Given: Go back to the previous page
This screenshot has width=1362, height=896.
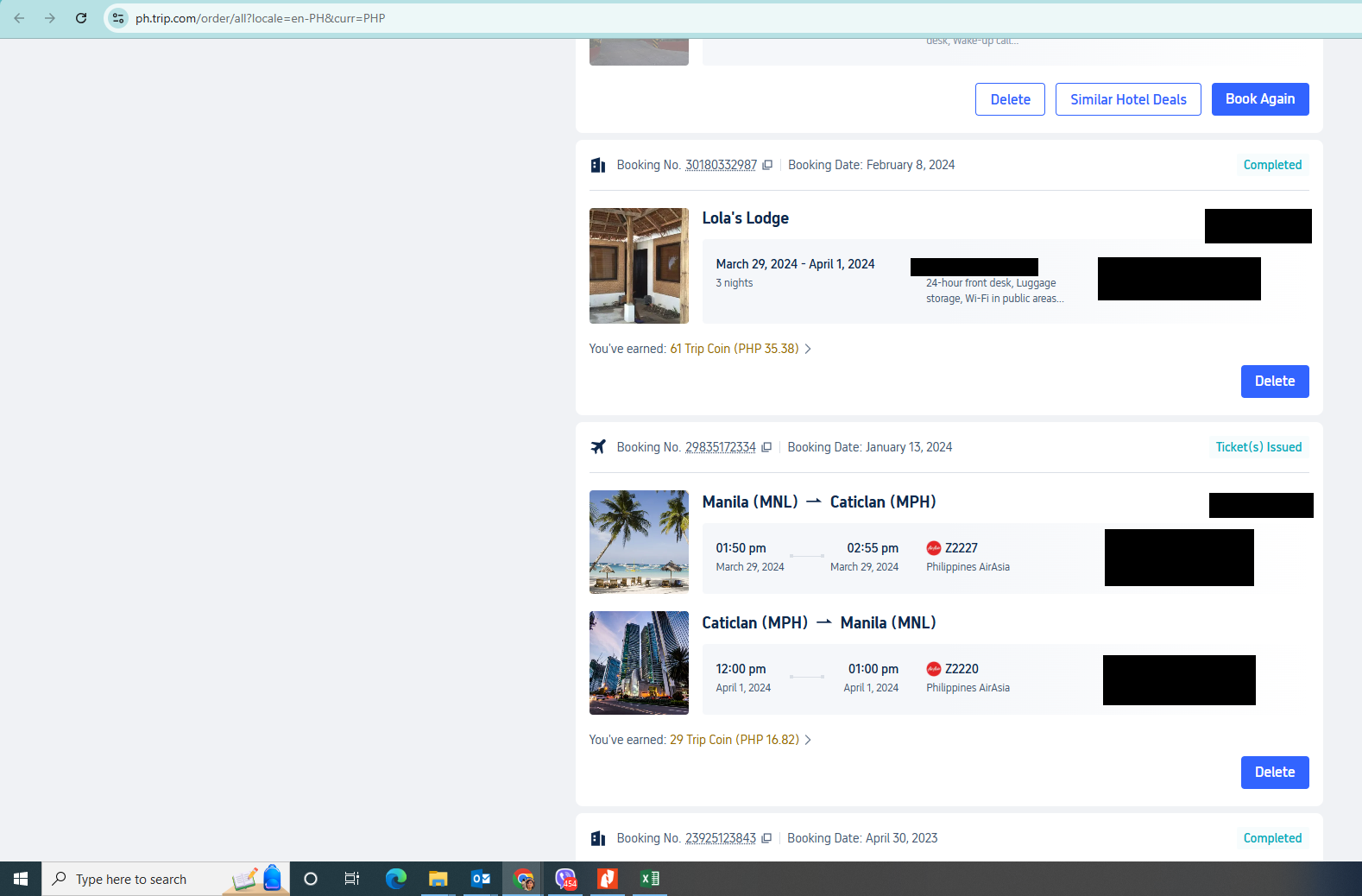Looking at the screenshot, I should point(19,18).
